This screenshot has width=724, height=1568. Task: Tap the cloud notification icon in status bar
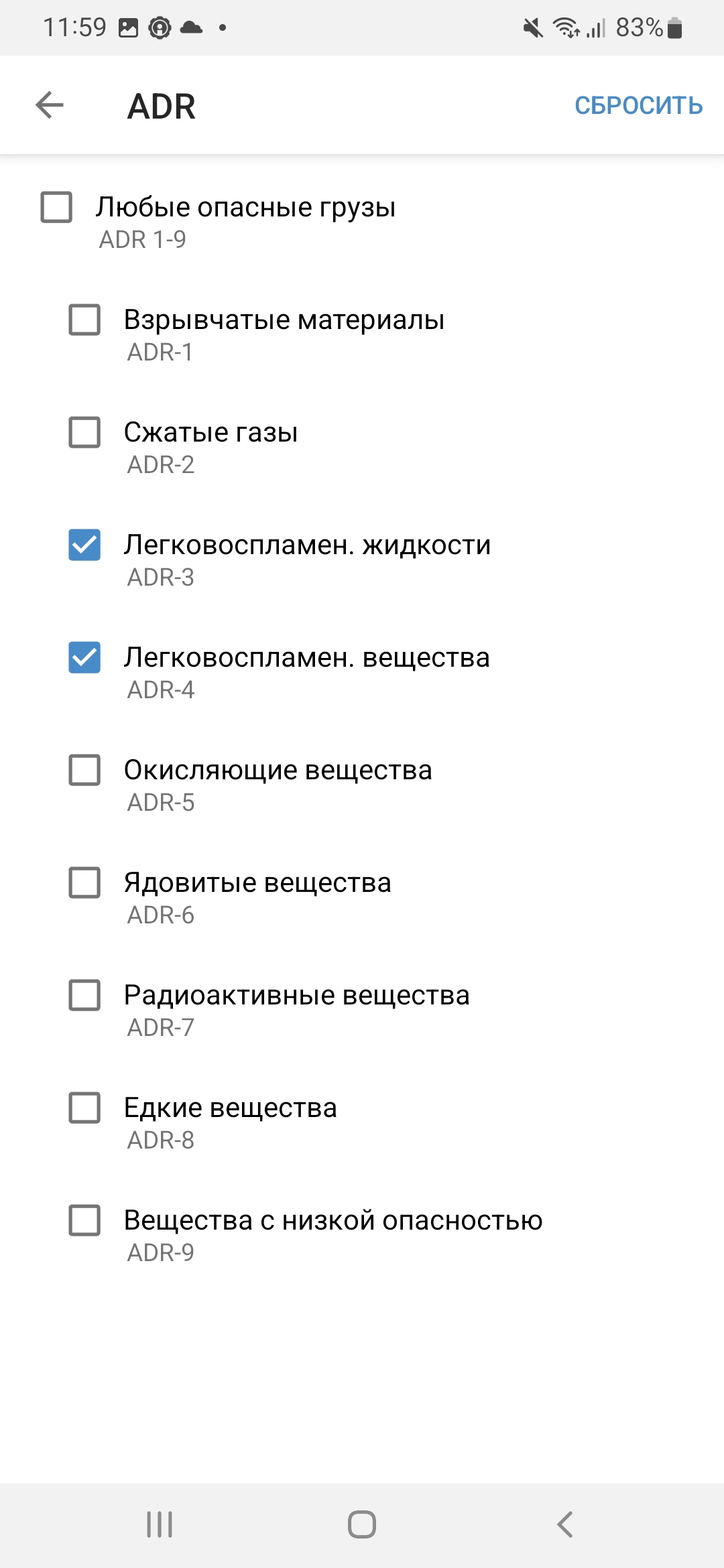(192, 27)
